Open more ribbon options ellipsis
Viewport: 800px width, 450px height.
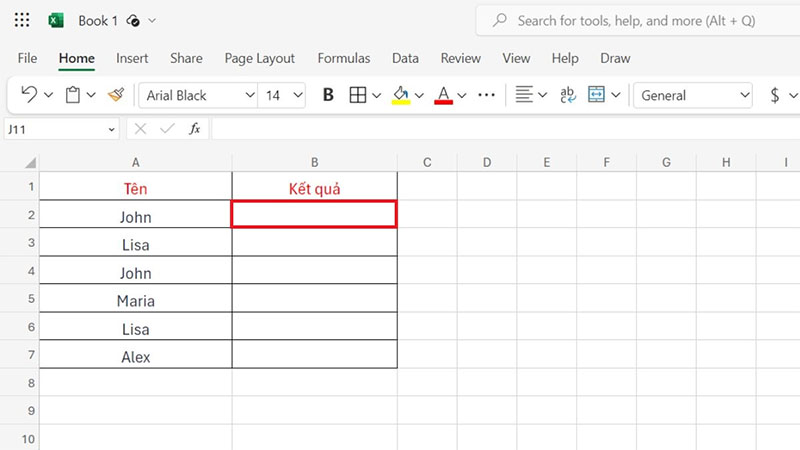487,95
